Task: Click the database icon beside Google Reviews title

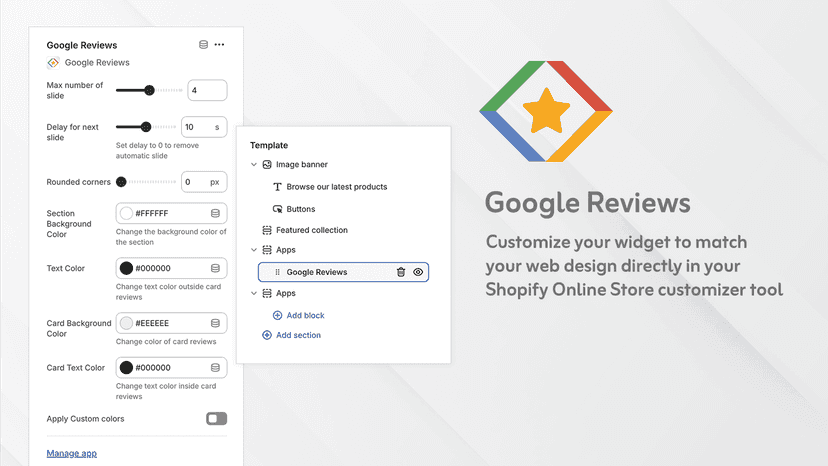Action: 203,44
